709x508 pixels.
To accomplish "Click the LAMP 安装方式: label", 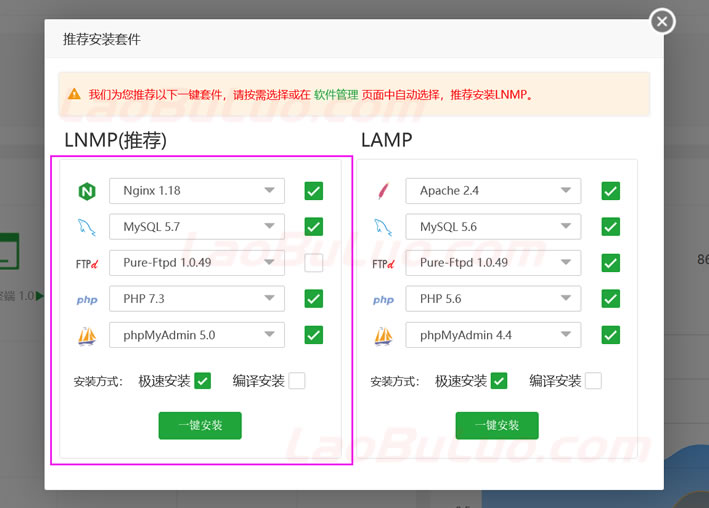I will point(395,382).
